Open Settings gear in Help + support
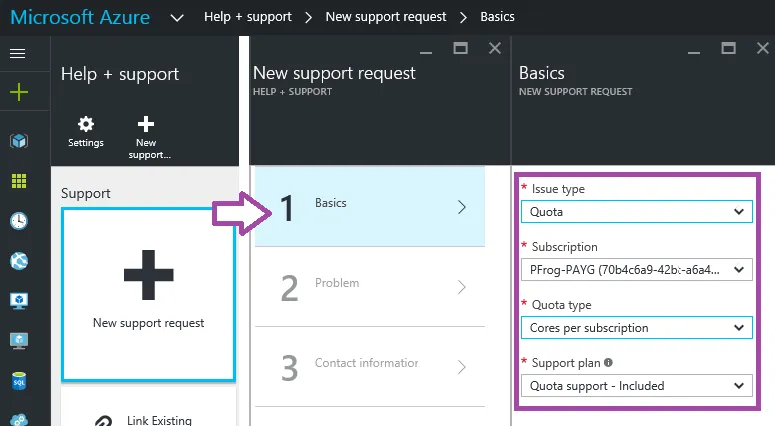This screenshot has width=775, height=426. pyautogui.click(x=86, y=130)
